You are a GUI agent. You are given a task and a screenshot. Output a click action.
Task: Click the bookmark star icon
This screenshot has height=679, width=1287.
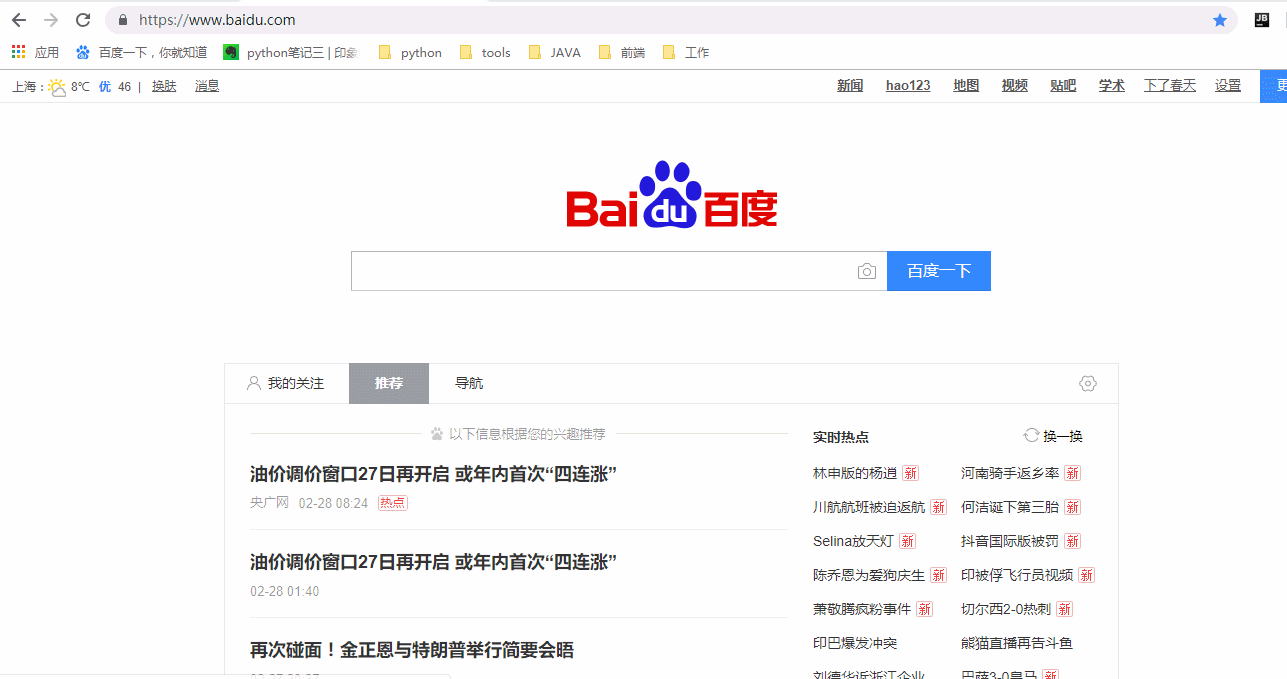pyautogui.click(x=1220, y=20)
